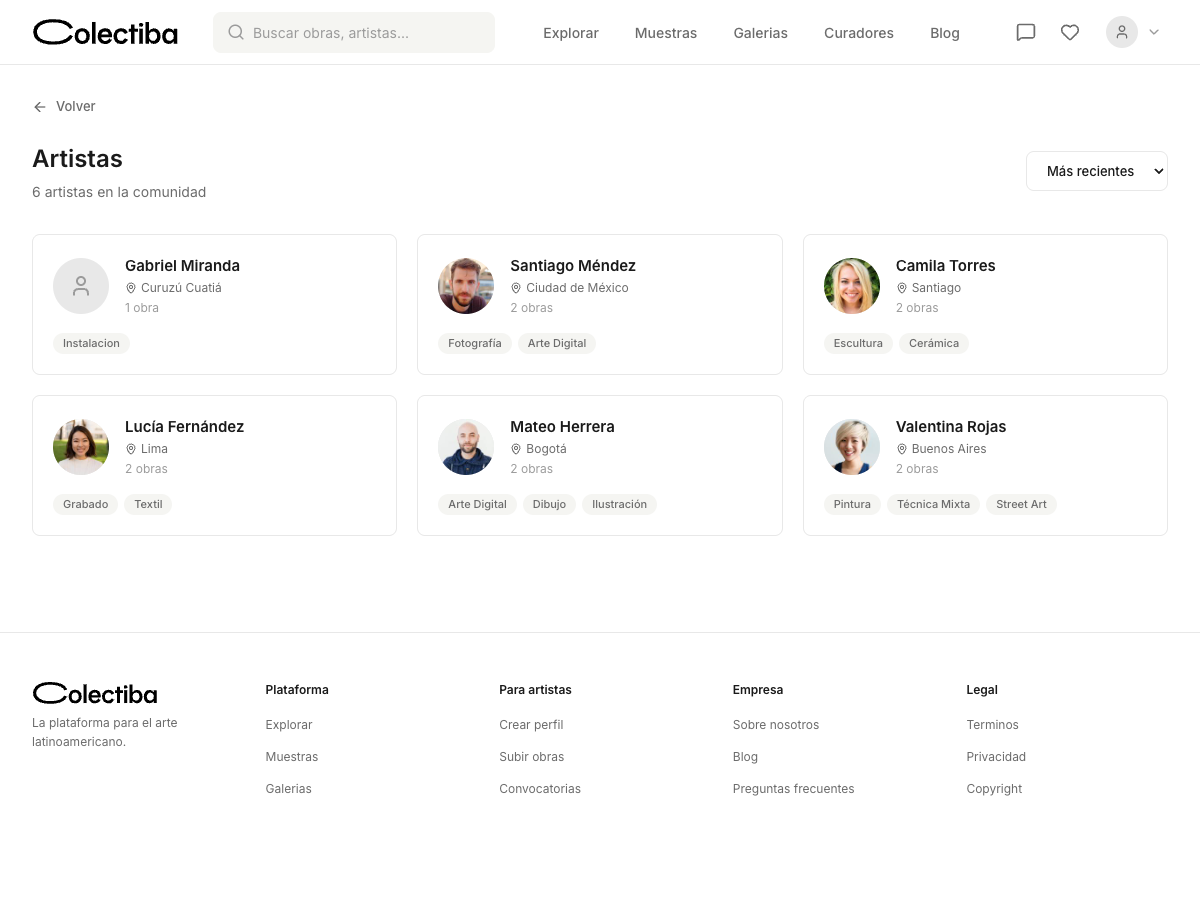Open the Más recientes sort dropdown
Screen dimensions: 1200x900
click(x=1096, y=171)
